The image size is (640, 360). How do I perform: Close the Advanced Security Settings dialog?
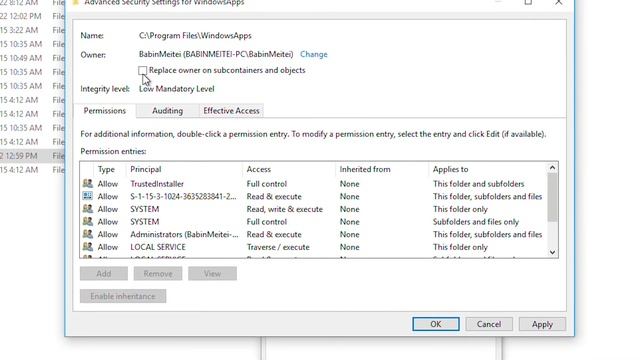click(x=558, y=2)
